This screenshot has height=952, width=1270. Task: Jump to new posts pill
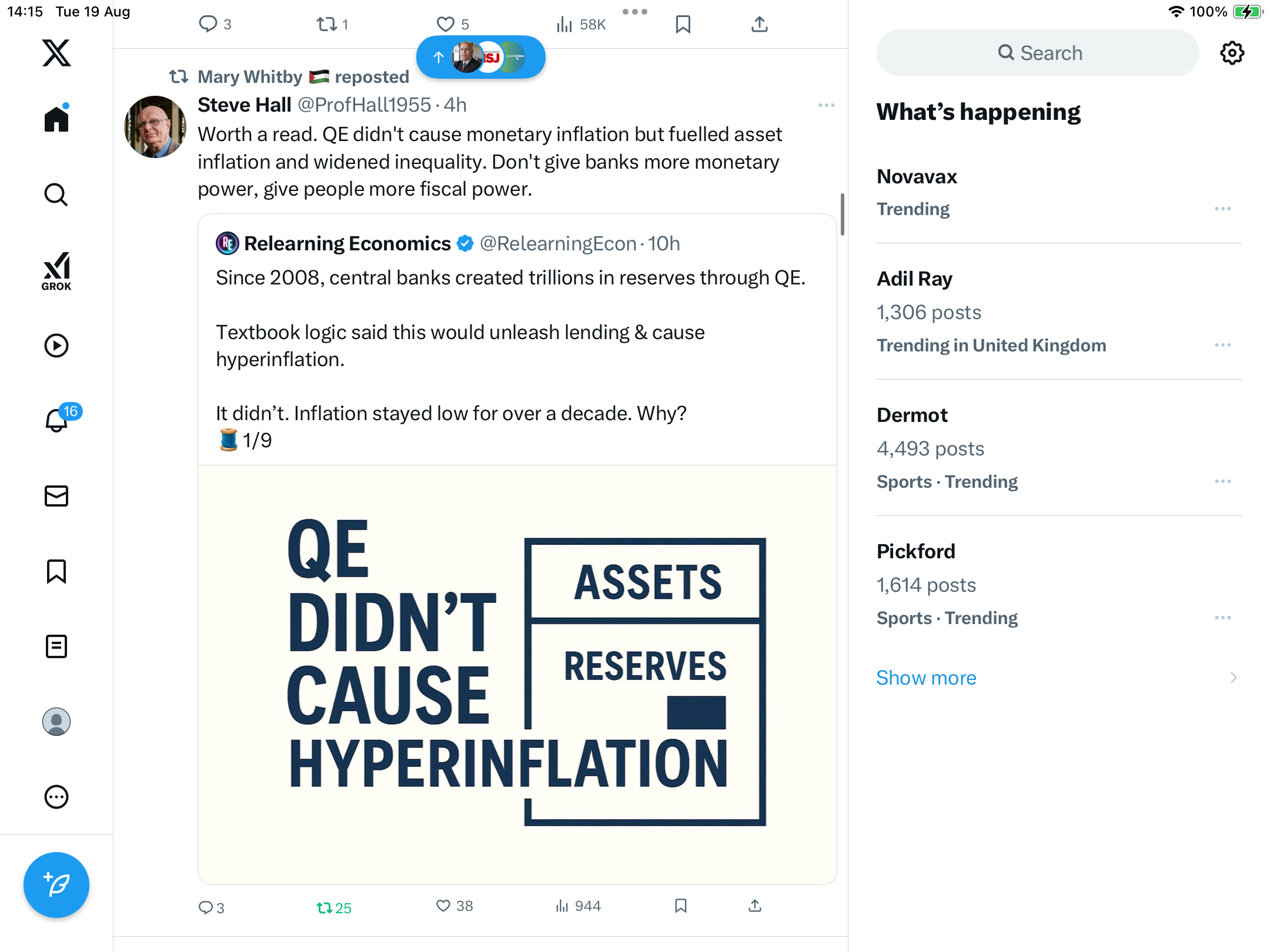[x=480, y=57]
